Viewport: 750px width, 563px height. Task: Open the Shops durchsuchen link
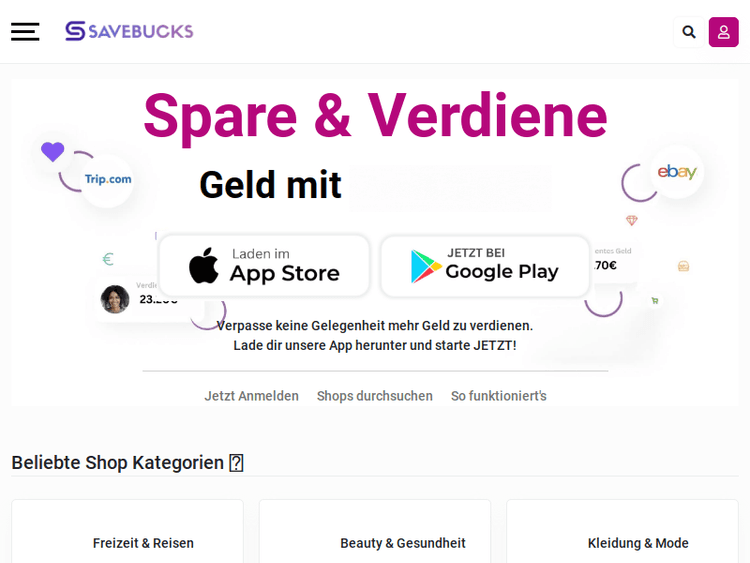coord(375,396)
